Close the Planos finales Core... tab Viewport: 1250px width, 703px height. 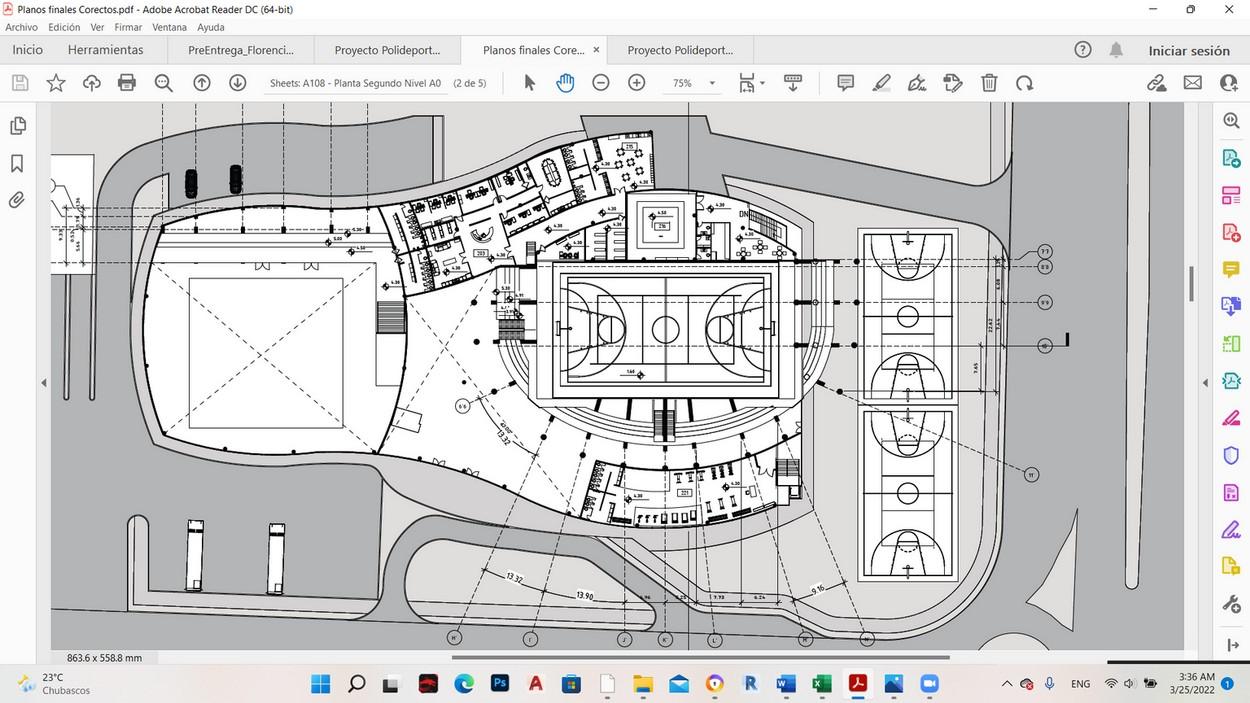pos(597,50)
